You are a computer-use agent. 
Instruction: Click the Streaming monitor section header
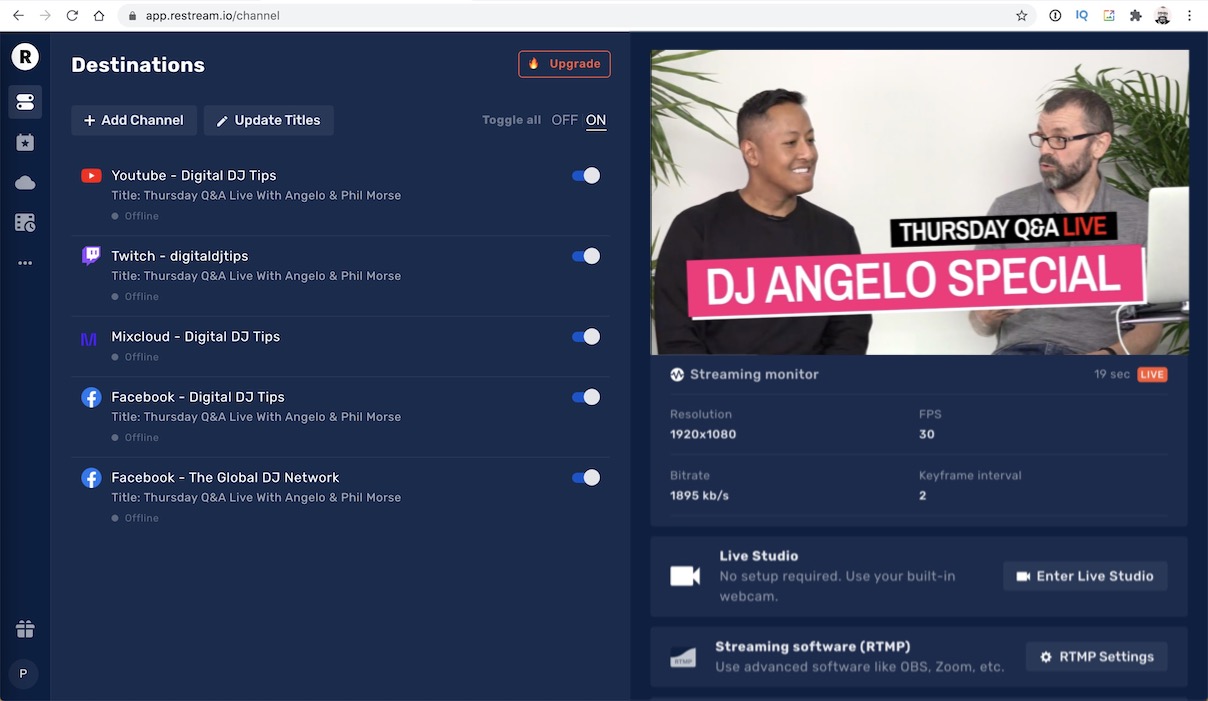(x=757, y=374)
